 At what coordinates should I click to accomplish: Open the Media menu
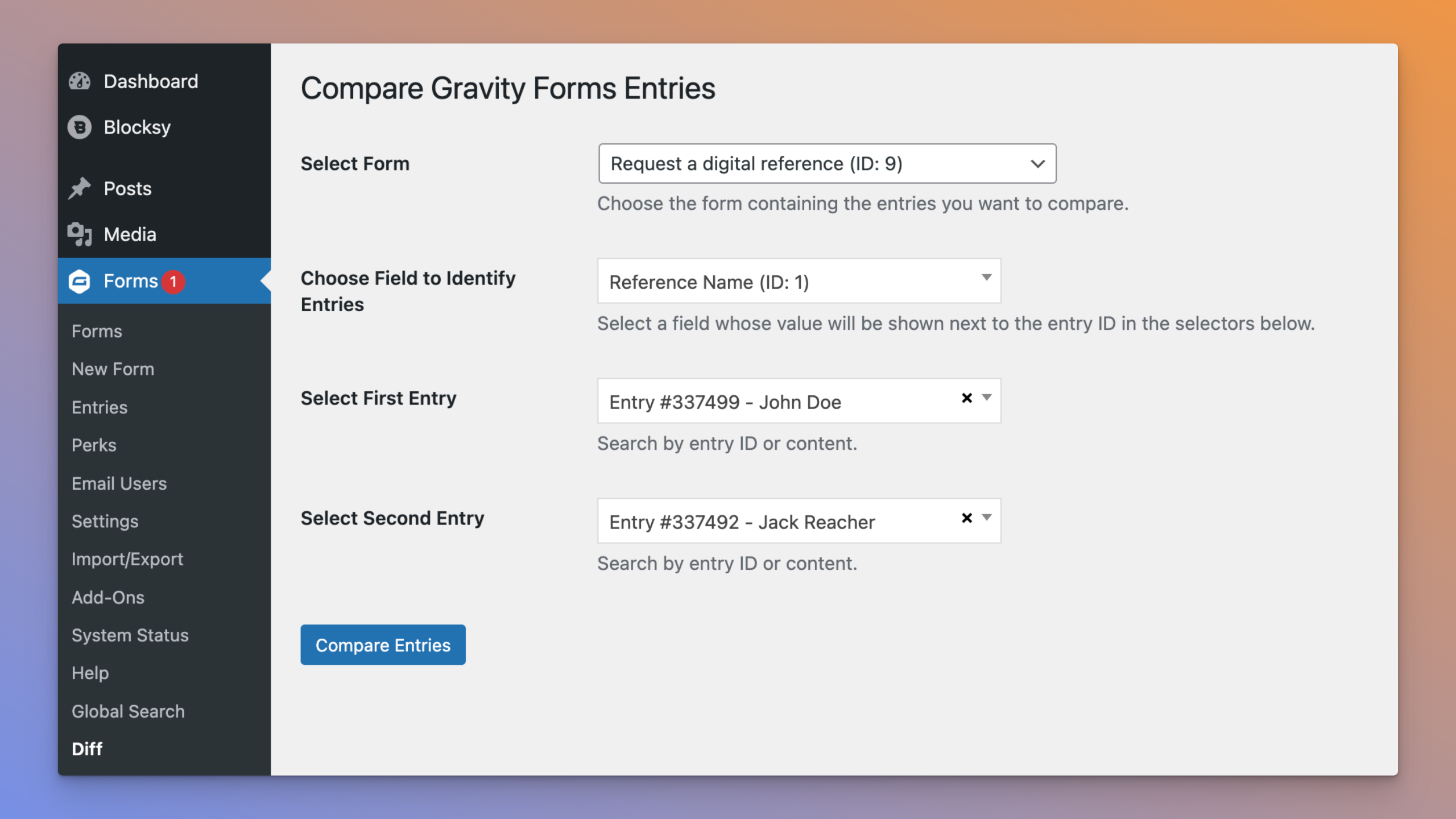(164, 234)
